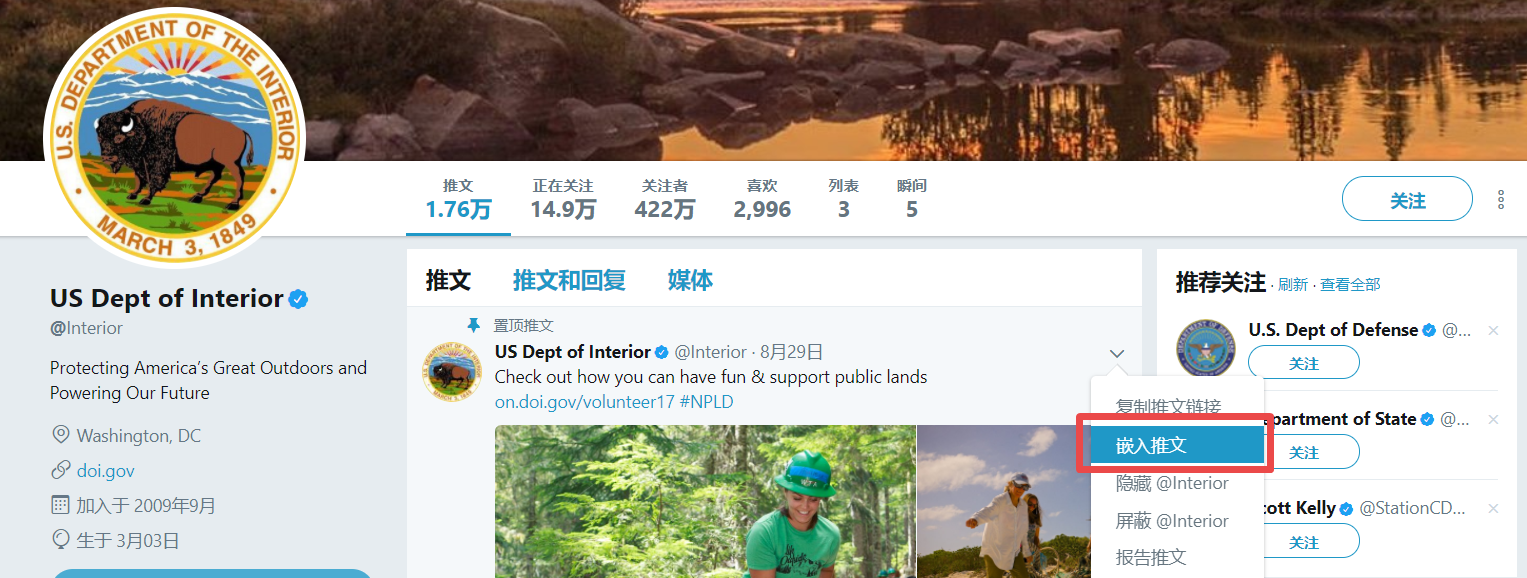
Task: Dismiss the Scott Kelly suggestion
Action: pos(1493,509)
